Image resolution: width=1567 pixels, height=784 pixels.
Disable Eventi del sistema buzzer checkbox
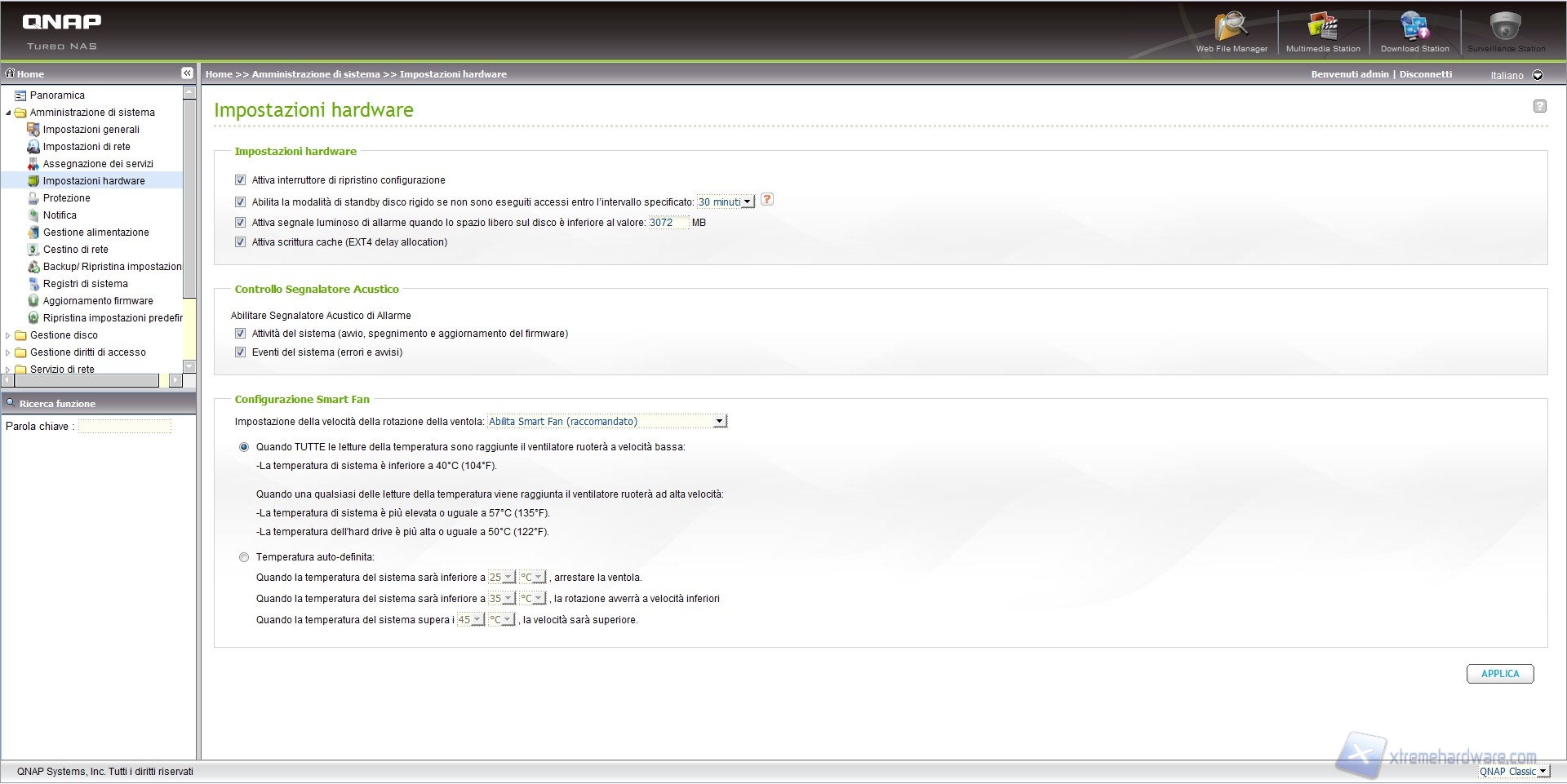(x=240, y=352)
